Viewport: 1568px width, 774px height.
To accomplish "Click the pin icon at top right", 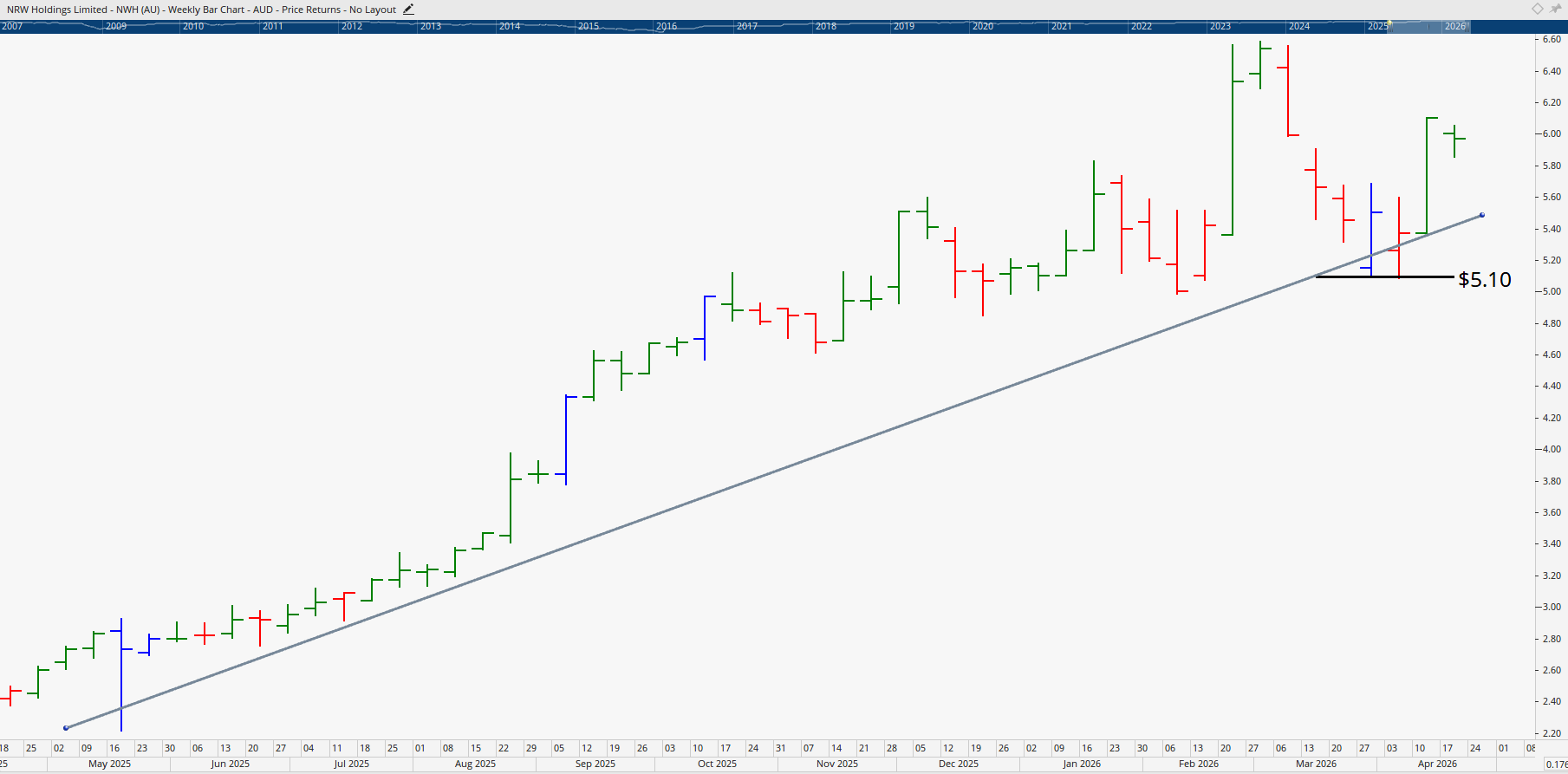I will (1555, 9).
